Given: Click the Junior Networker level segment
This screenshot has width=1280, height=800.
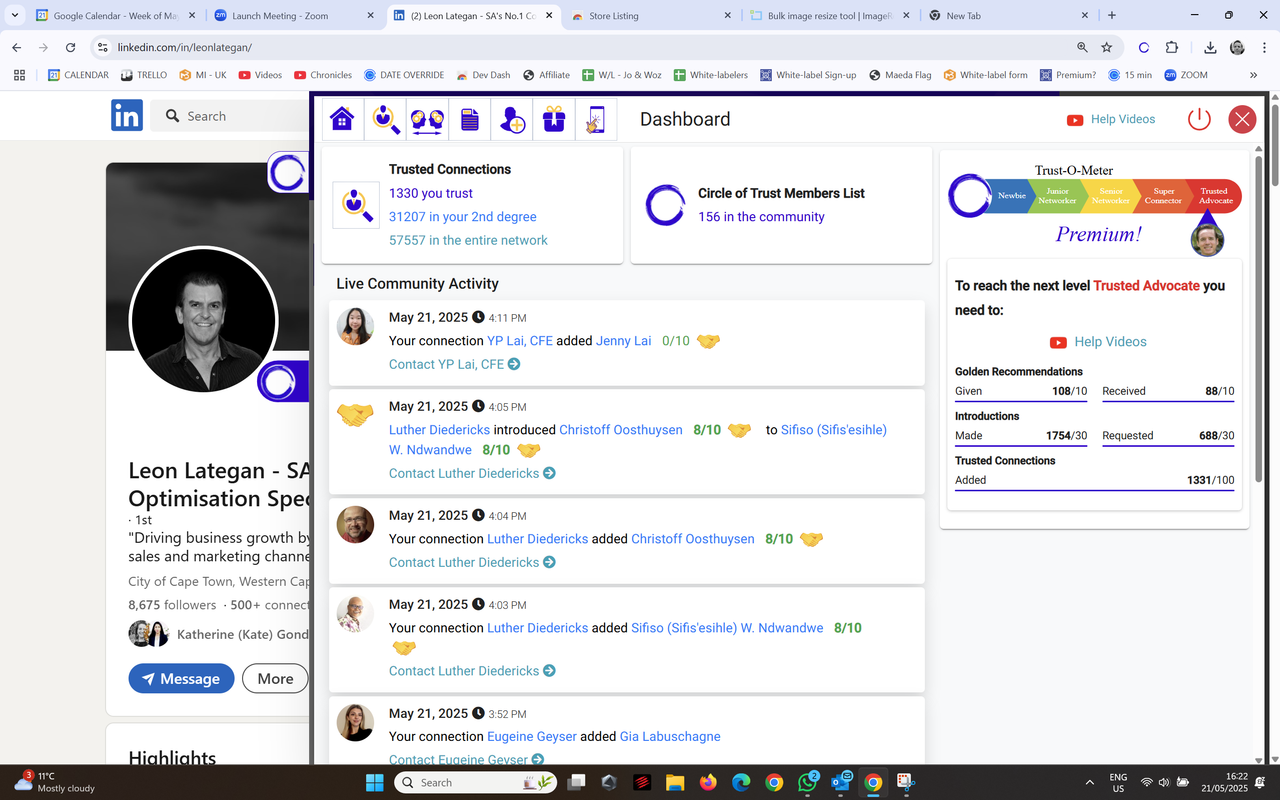Looking at the screenshot, I should pyautogui.click(x=1058, y=196).
